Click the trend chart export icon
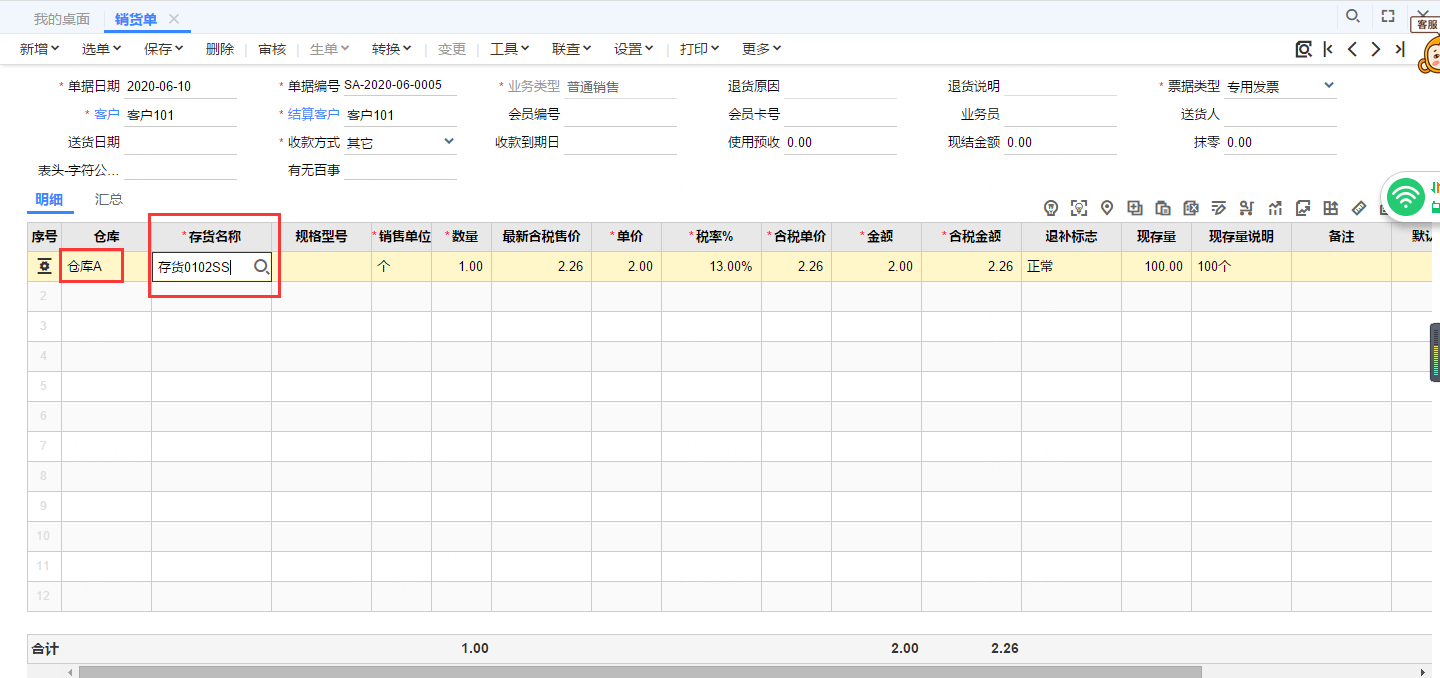1440x678 pixels. (1303, 208)
